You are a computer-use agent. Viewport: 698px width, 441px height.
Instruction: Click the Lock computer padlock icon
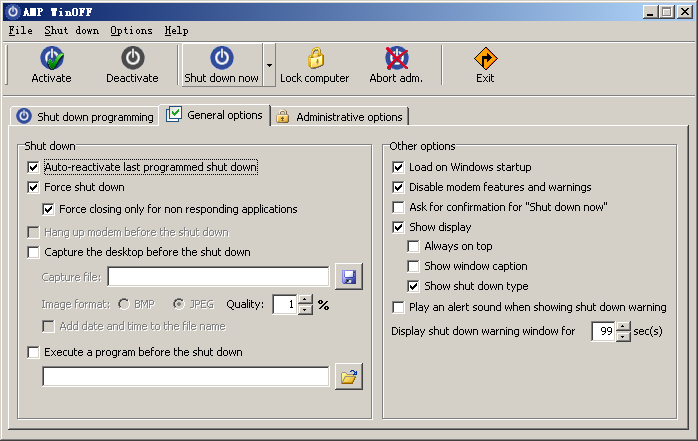(316, 58)
